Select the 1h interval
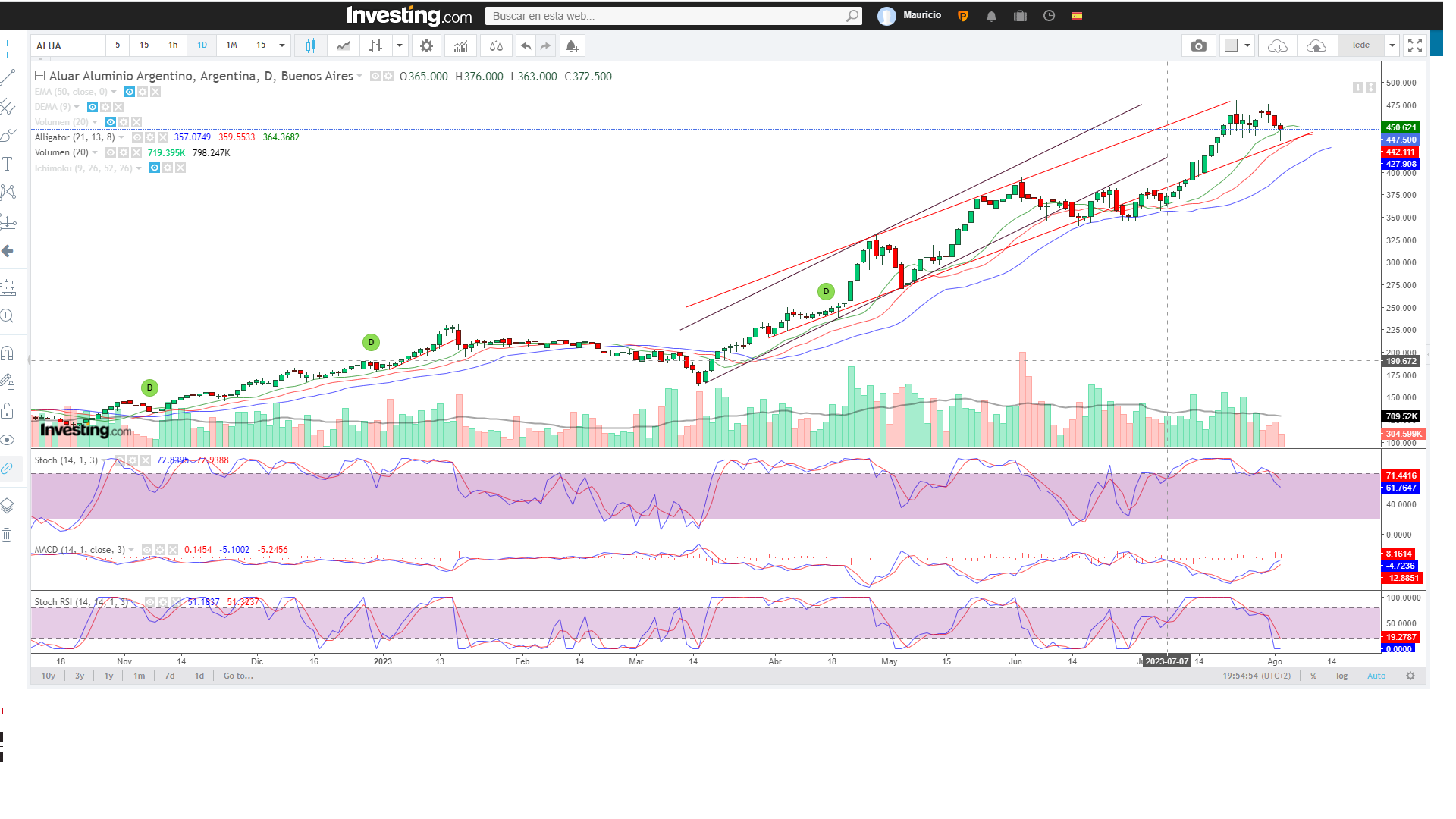Screen dimensions: 1456x819 tap(173, 45)
